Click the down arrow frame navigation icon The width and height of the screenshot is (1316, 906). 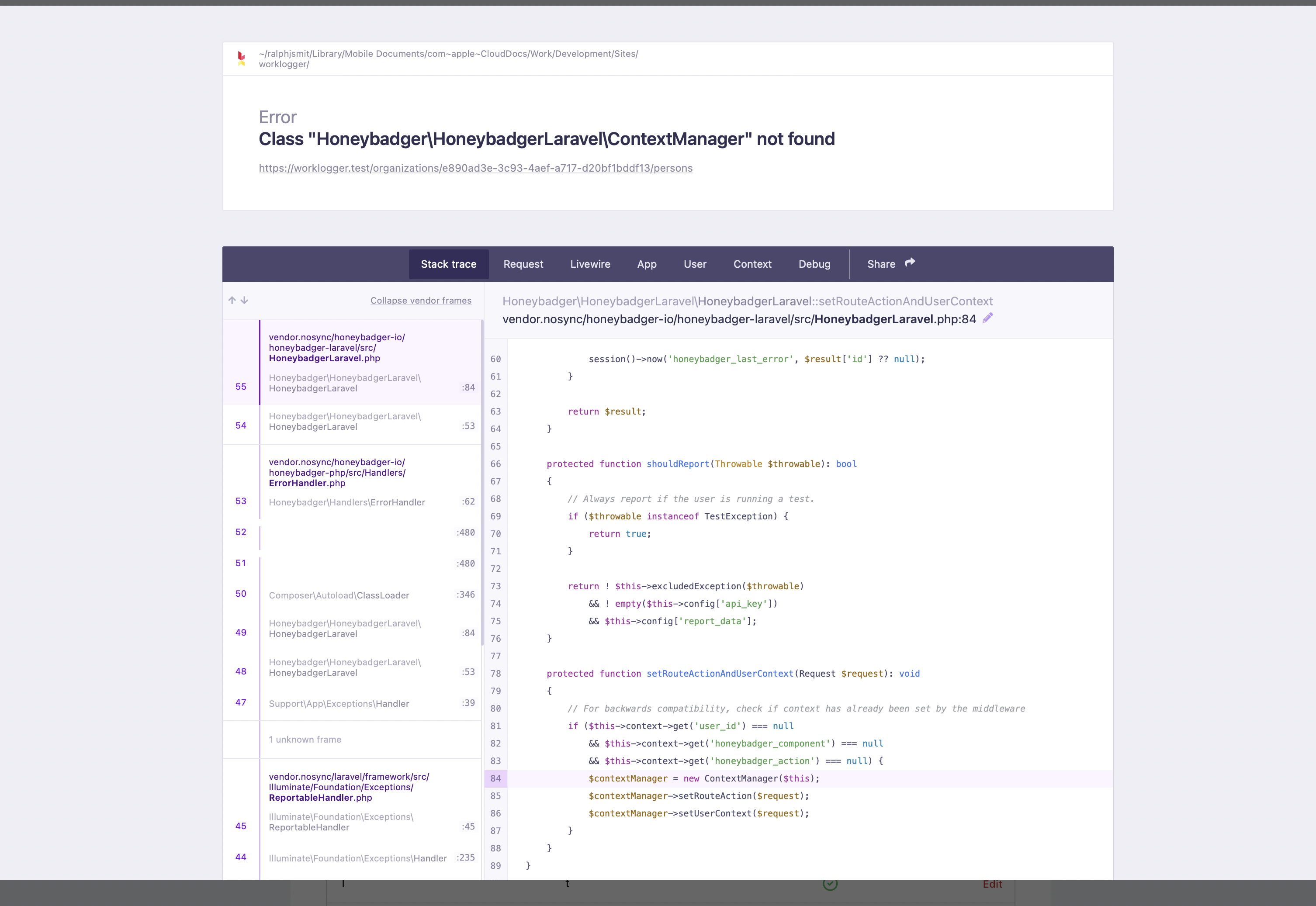point(244,300)
